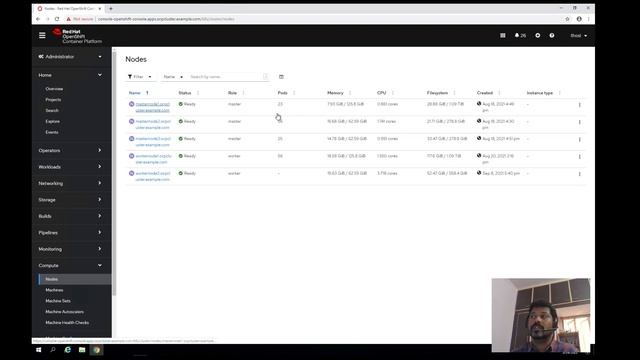This screenshot has width=640, height=360.
Task: Open kebab actions menu for workernode2
Action: 580,174
